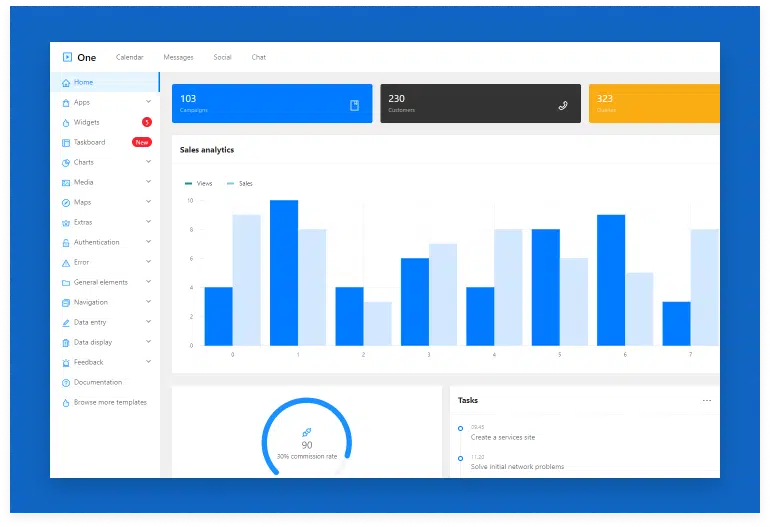Click the book icon in Campaigns card
This screenshot has height=527, width=770.
355,105
